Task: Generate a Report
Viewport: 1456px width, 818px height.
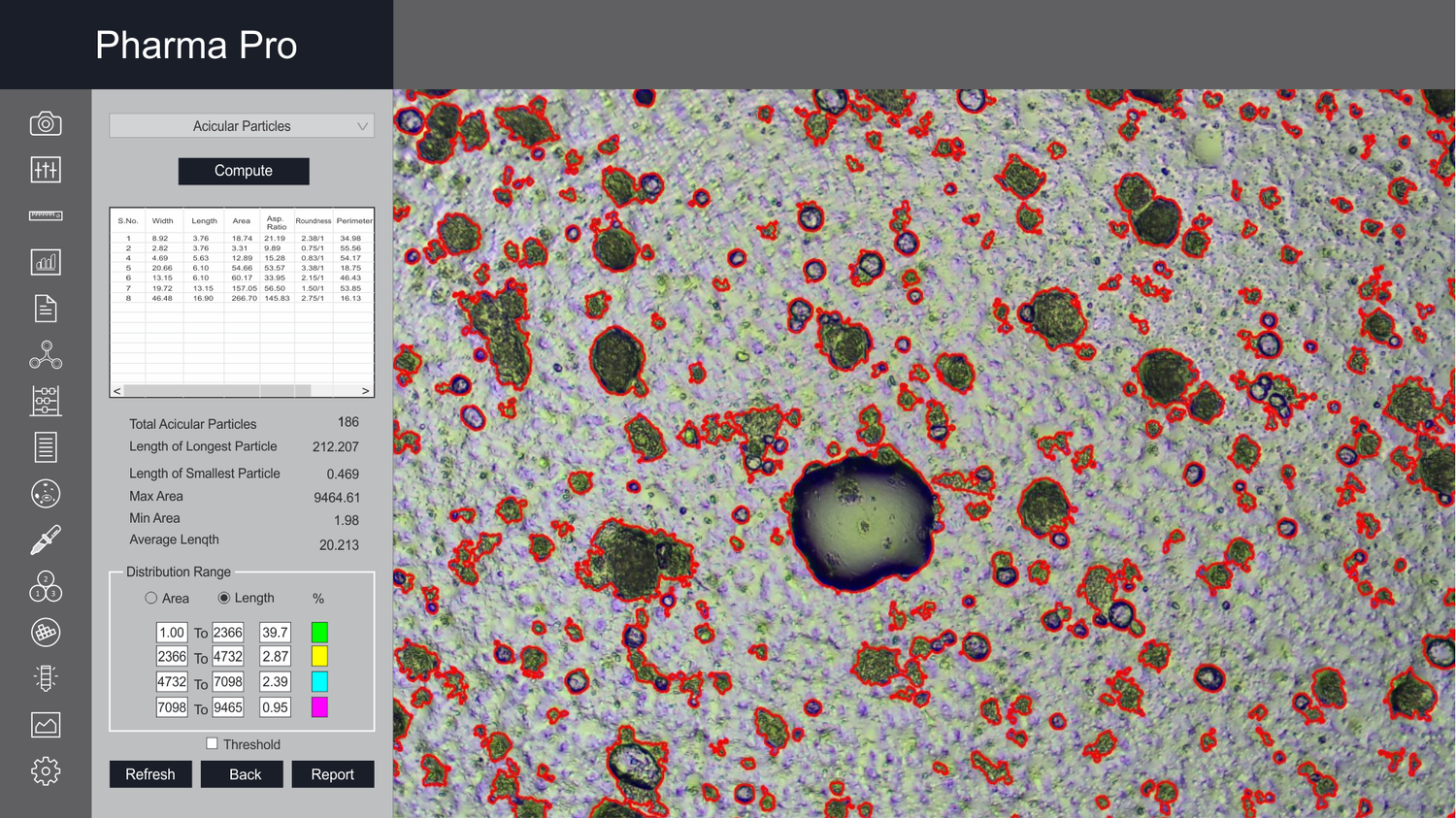Action: click(333, 773)
